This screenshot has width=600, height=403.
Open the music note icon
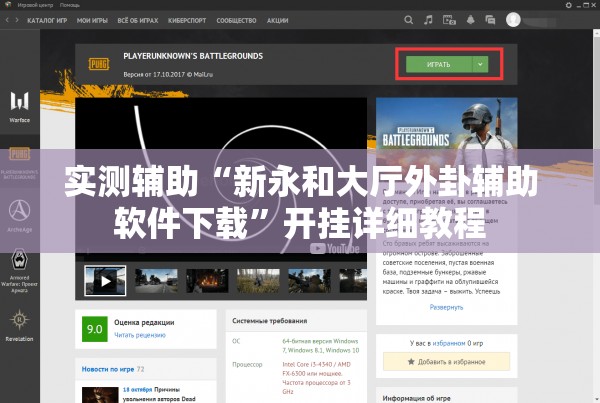point(428,20)
